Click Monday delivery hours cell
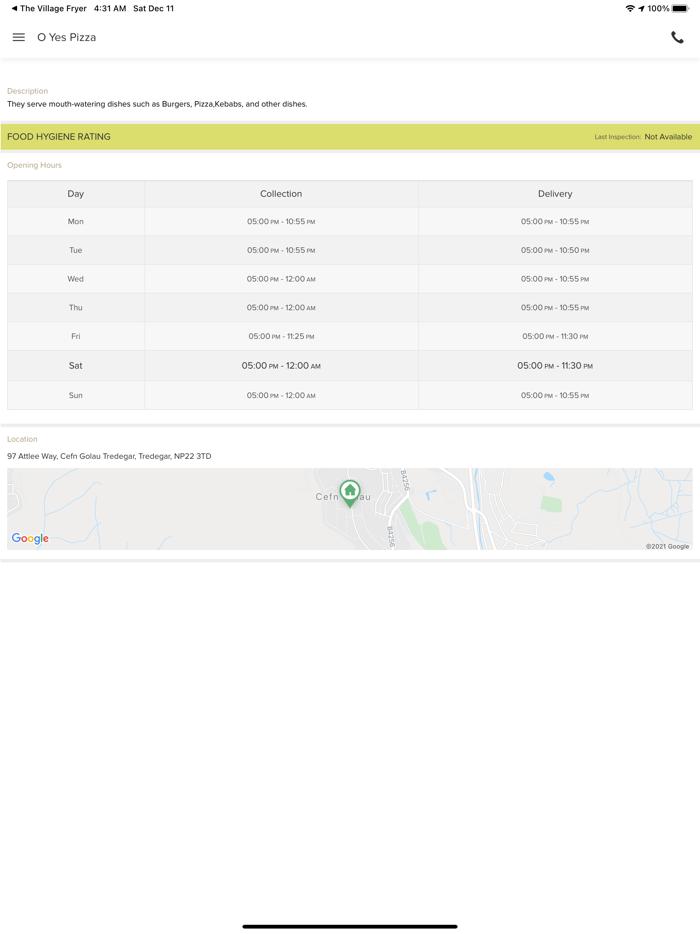This screenshot has width=700, height=934. 555,221
